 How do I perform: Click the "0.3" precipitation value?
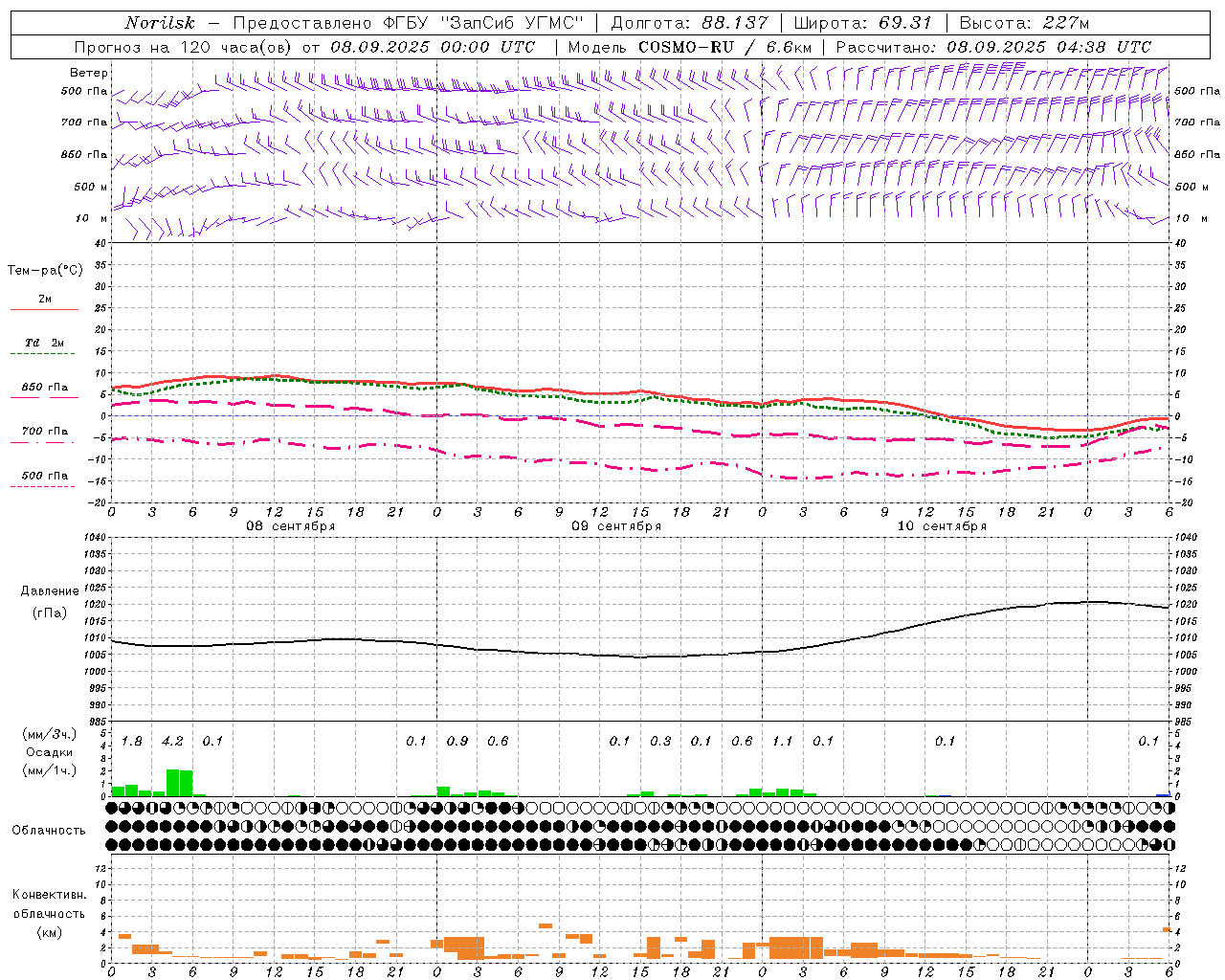pyautogui.click(x=660, y=741)
